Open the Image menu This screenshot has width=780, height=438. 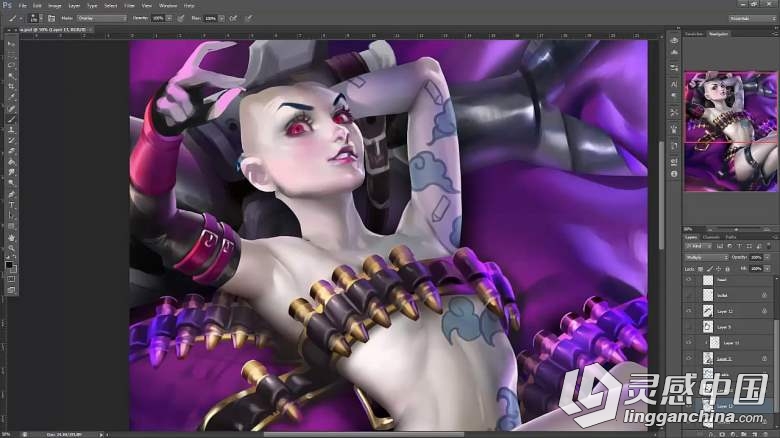pyautogui.click(x=55, y=5)
